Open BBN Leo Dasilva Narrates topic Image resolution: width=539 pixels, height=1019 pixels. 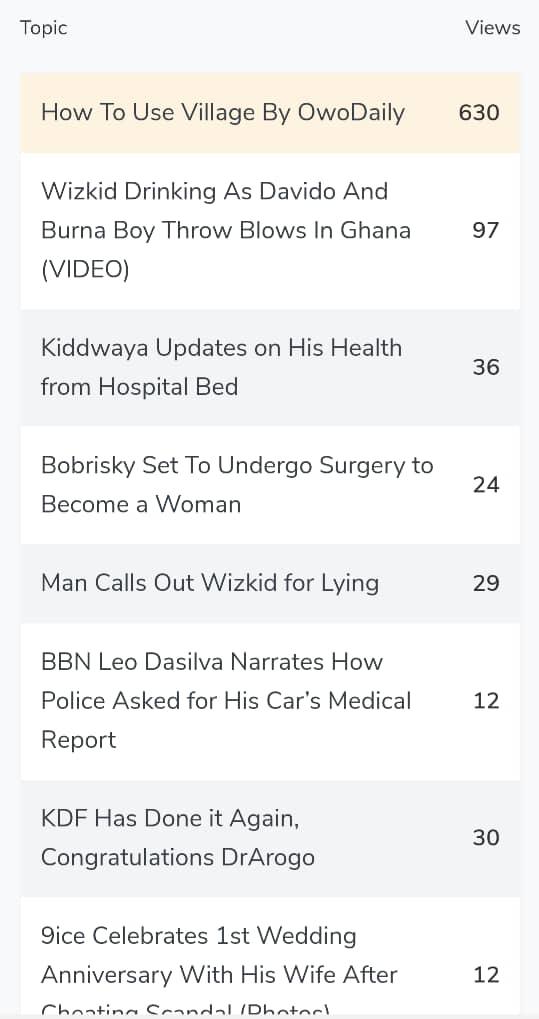tap(226, 701)
